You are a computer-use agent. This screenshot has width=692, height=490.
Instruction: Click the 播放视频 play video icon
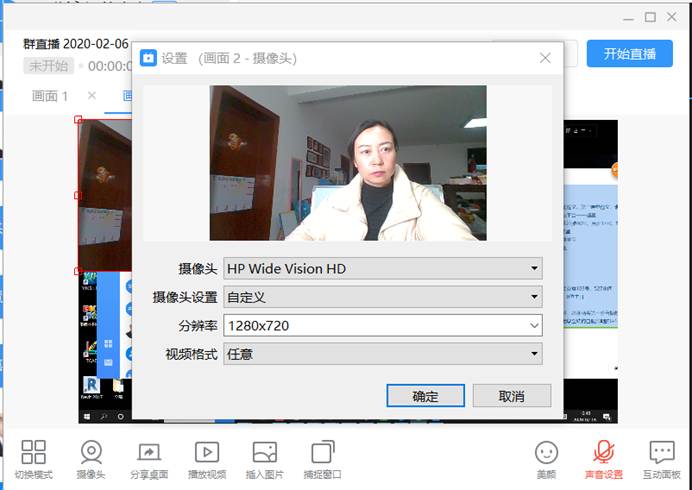click(x=207, y=452)
